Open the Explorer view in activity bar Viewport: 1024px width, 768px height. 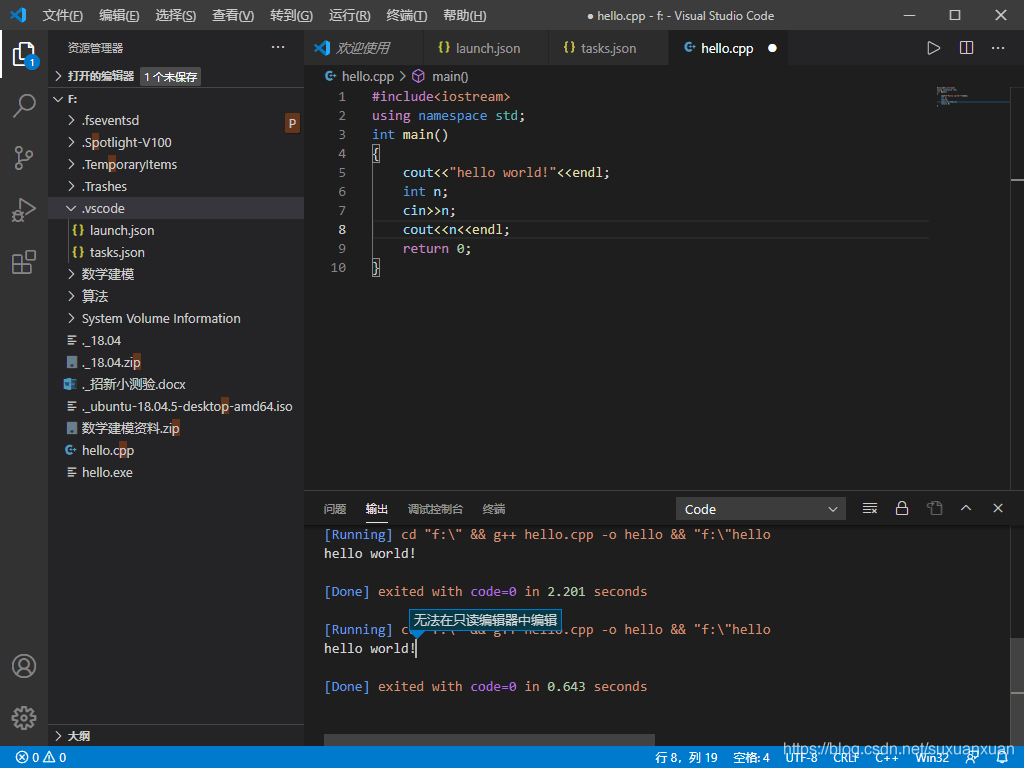24,54
